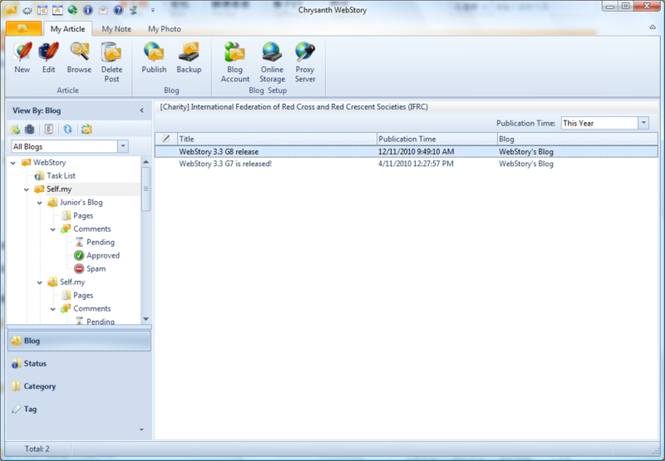Screen dimensions: 665x461
Task: Select the WebStory 3.3 G7 is released! row
Action: click(225, 163)
